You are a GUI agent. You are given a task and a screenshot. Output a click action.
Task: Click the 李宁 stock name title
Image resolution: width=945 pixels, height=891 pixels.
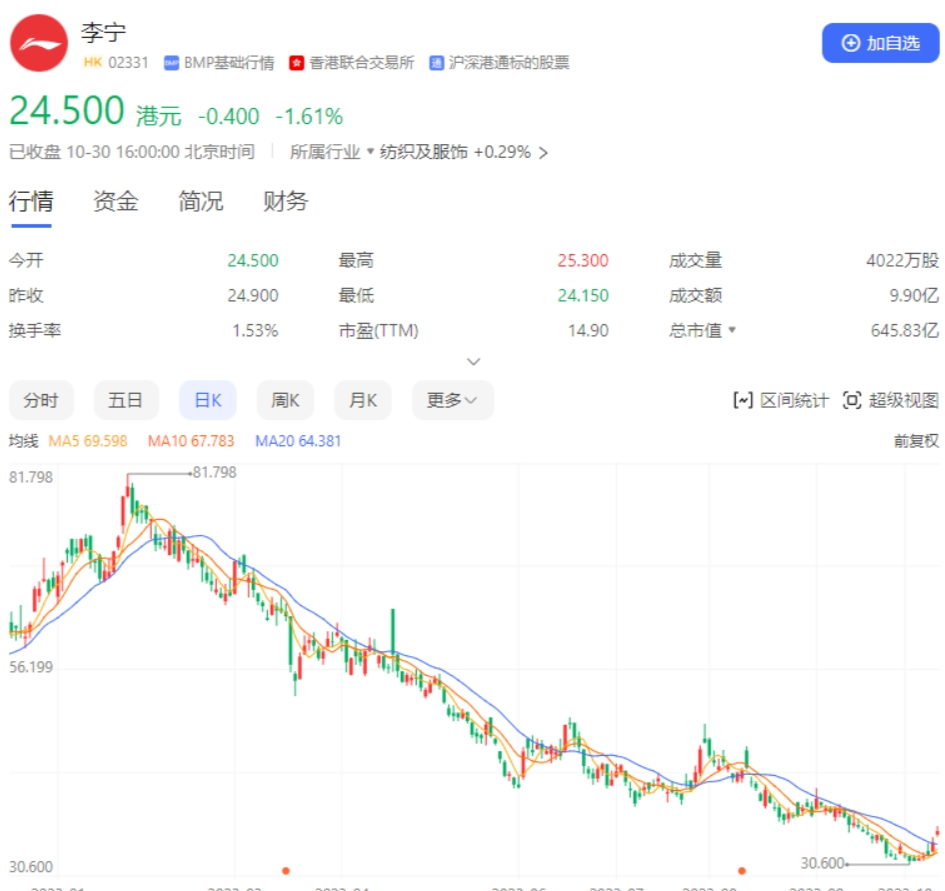(x=104, y=32)
